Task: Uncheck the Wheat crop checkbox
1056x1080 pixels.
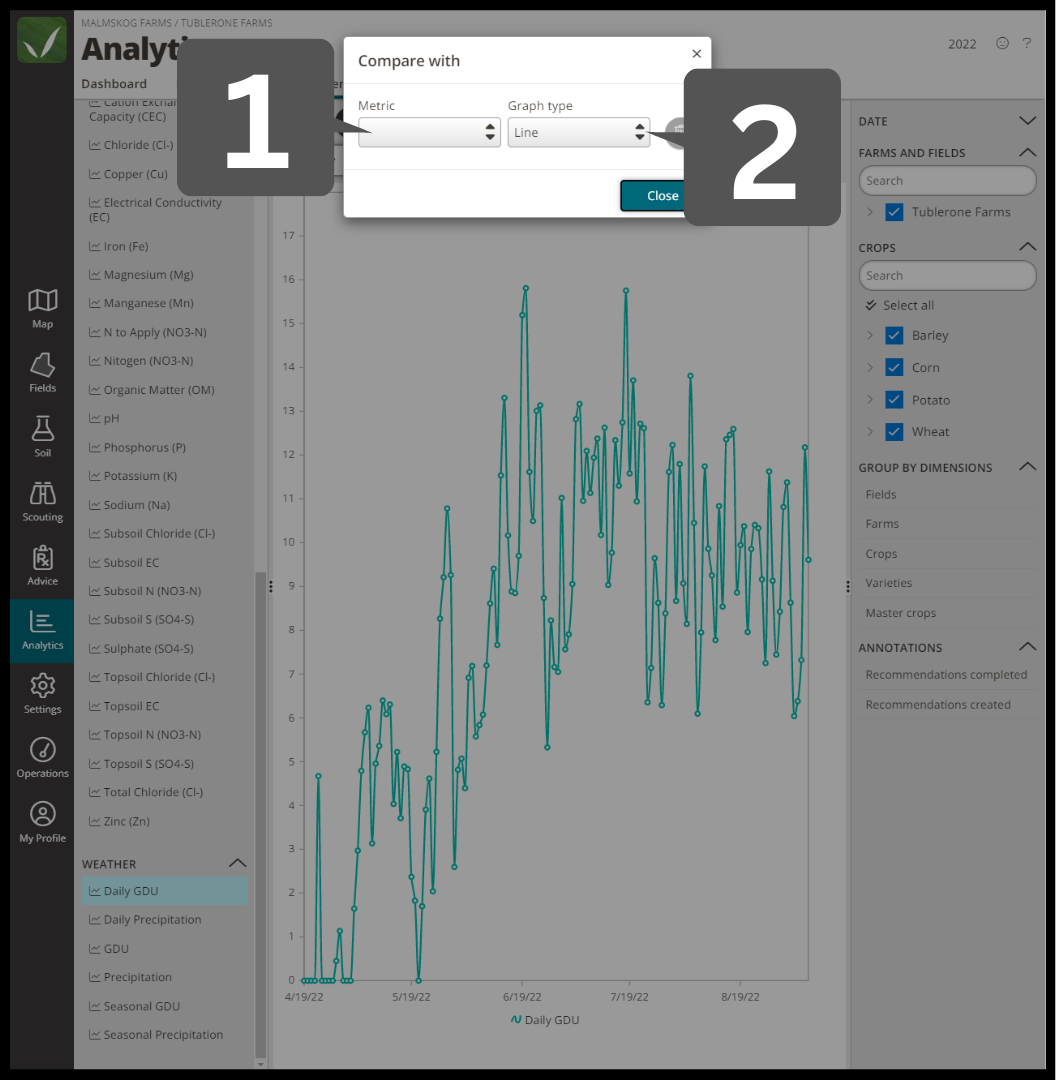Action: pos(894,432)
